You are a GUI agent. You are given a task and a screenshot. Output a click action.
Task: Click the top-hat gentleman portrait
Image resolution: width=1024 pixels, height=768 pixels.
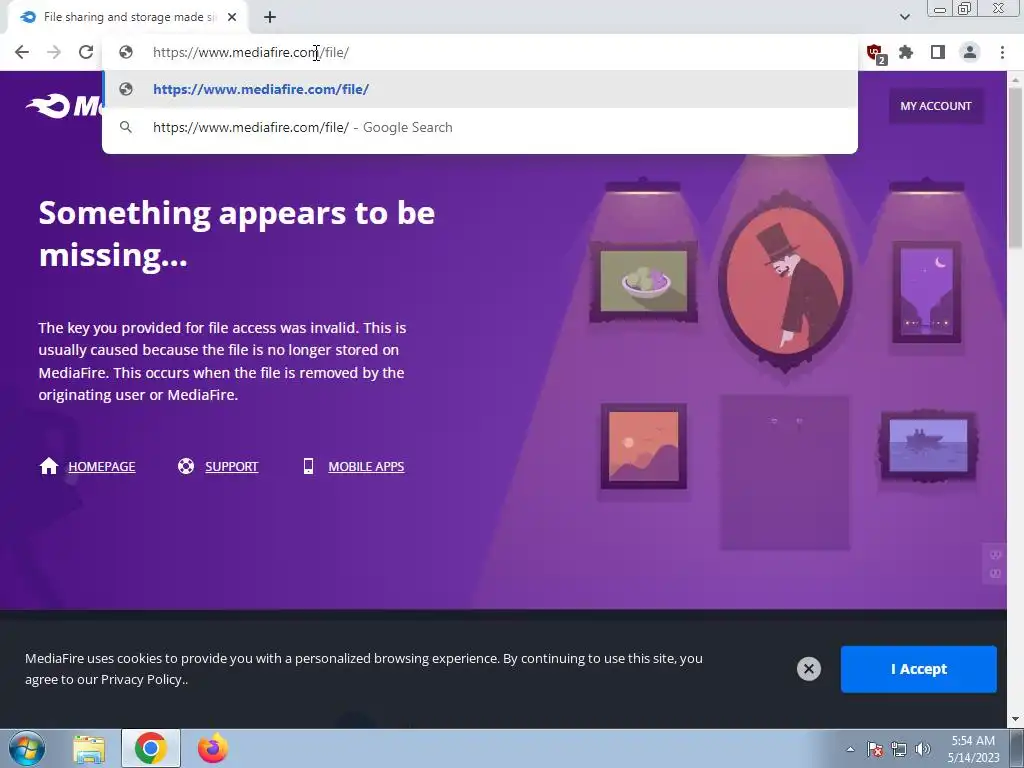[x=785, y=282]
